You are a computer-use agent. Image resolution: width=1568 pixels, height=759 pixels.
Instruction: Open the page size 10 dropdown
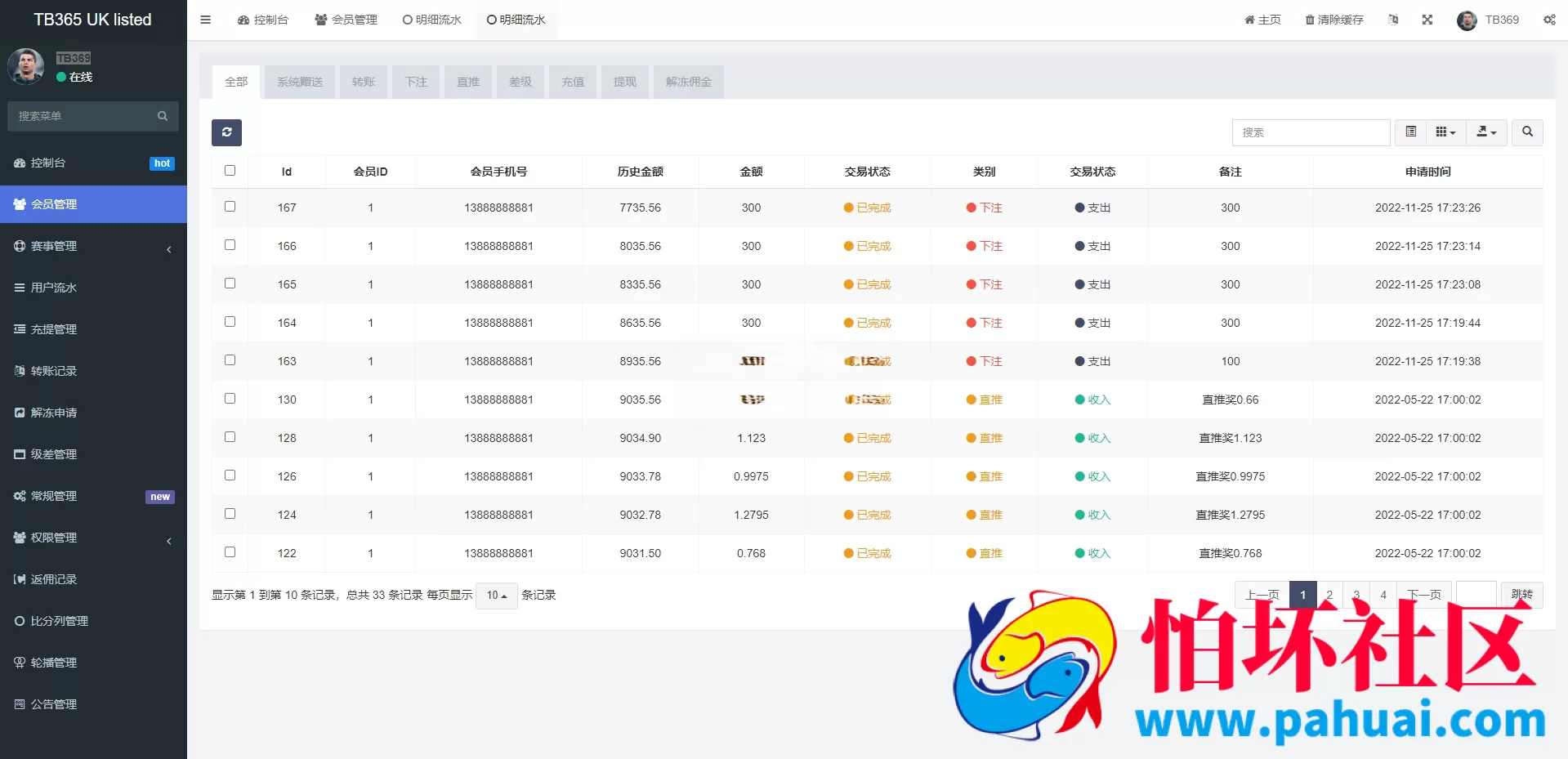point(497,595)
